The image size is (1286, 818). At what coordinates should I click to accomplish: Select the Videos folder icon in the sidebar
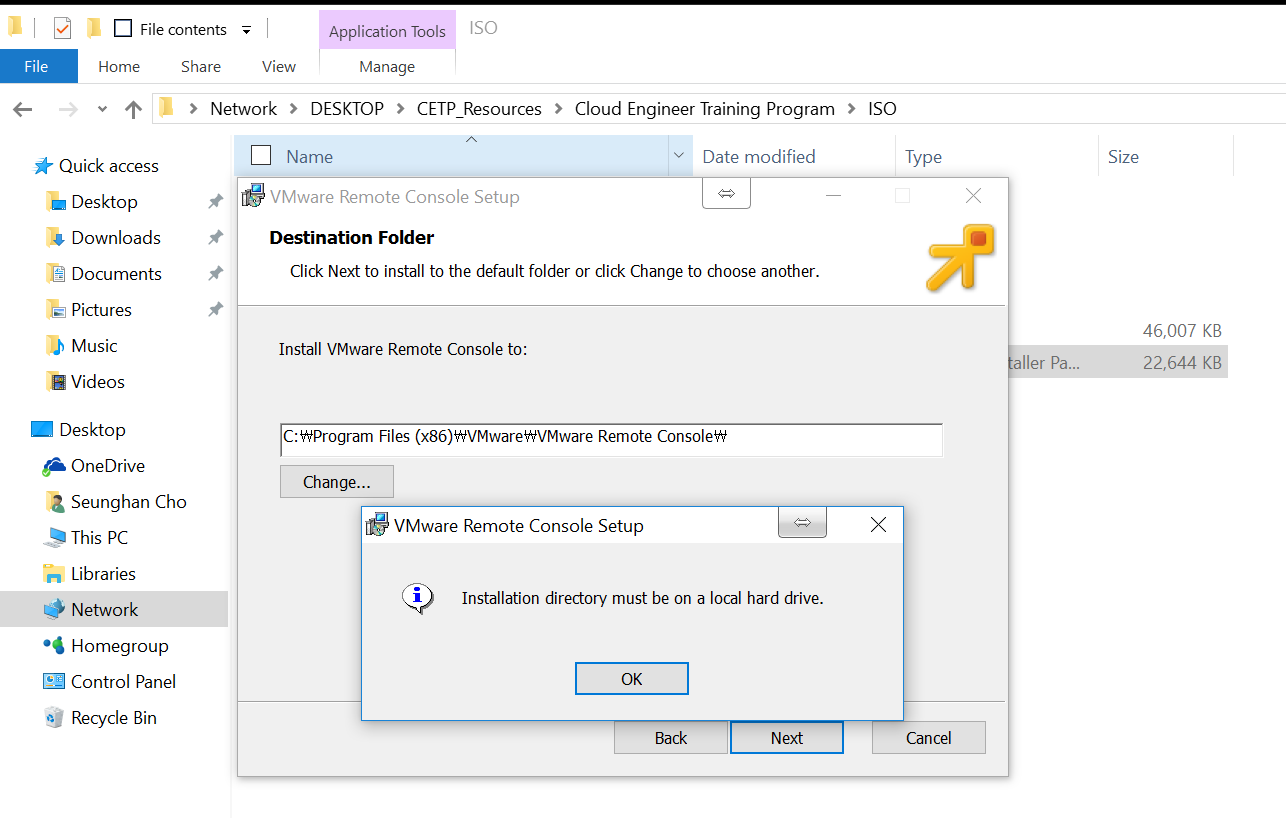coord(55,382)
